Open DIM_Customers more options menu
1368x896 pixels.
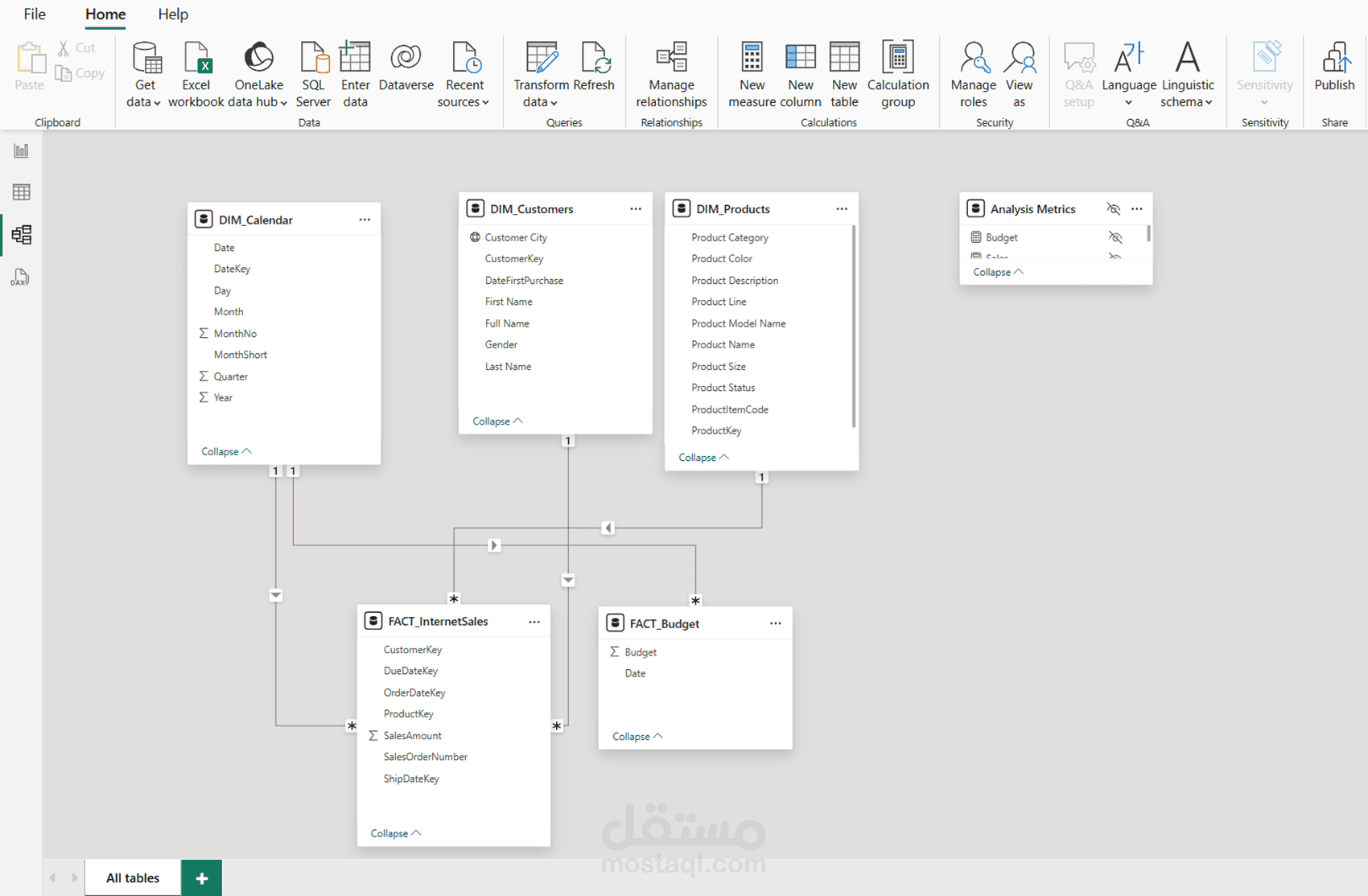click(x=636, y=209)
